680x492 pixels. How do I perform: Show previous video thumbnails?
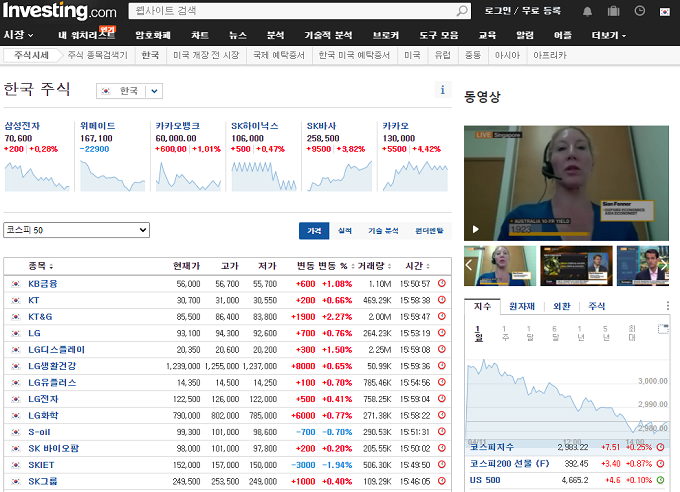pyautogui.click(x=469, y=265)
